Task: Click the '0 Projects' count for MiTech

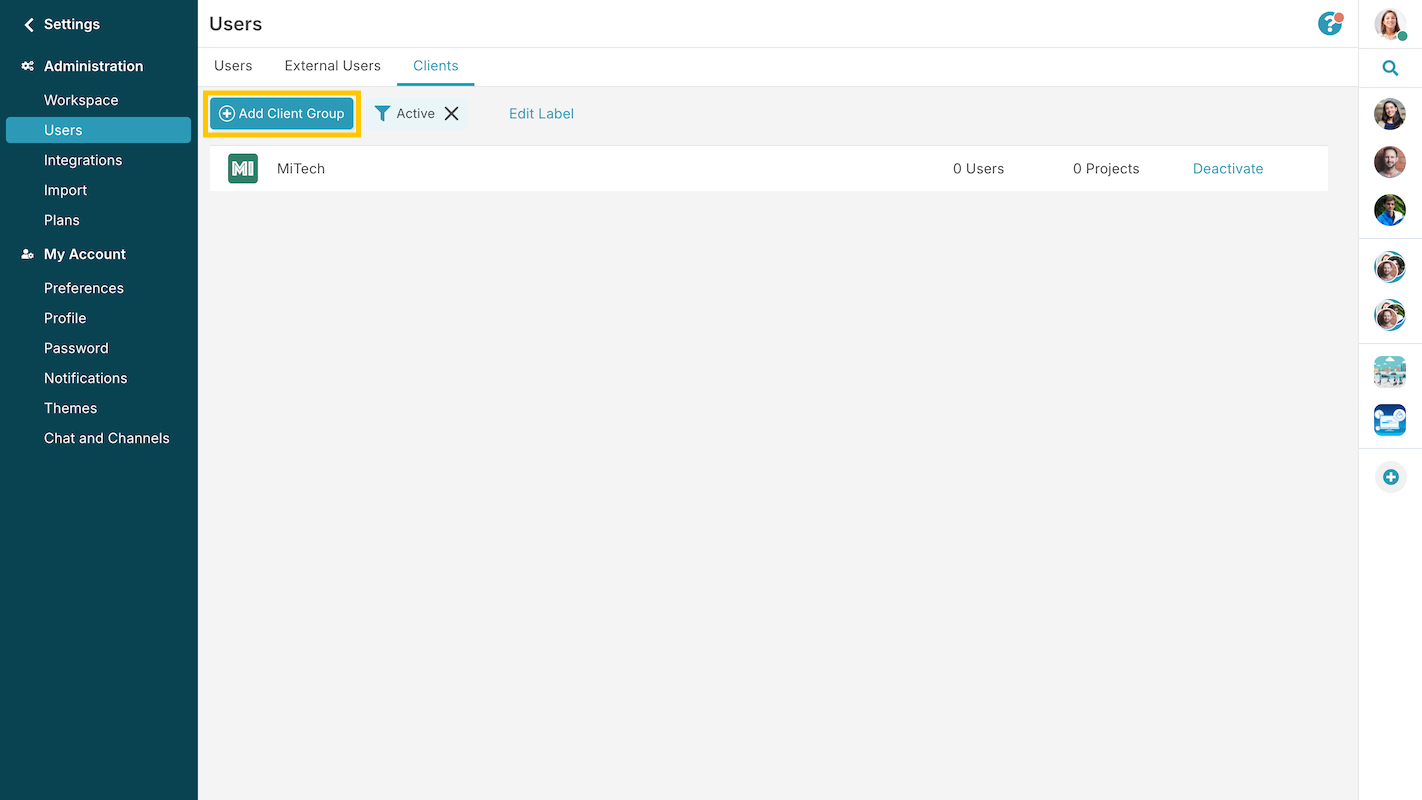Action: [x=1106, y=169]
